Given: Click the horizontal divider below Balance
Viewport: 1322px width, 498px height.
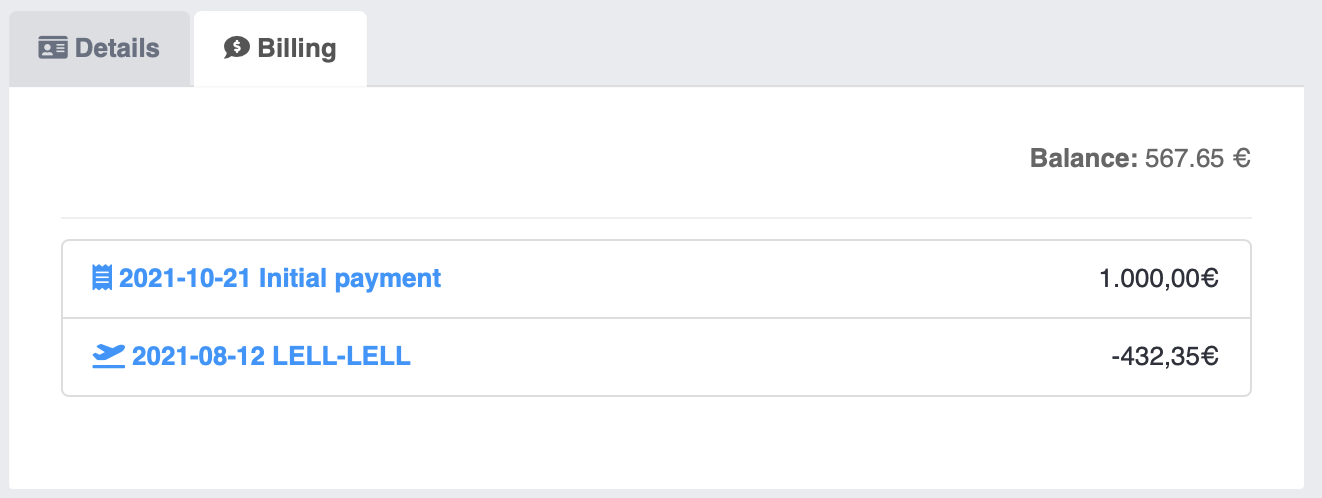Looking at the screenshot, I should (x=656, y=218).
